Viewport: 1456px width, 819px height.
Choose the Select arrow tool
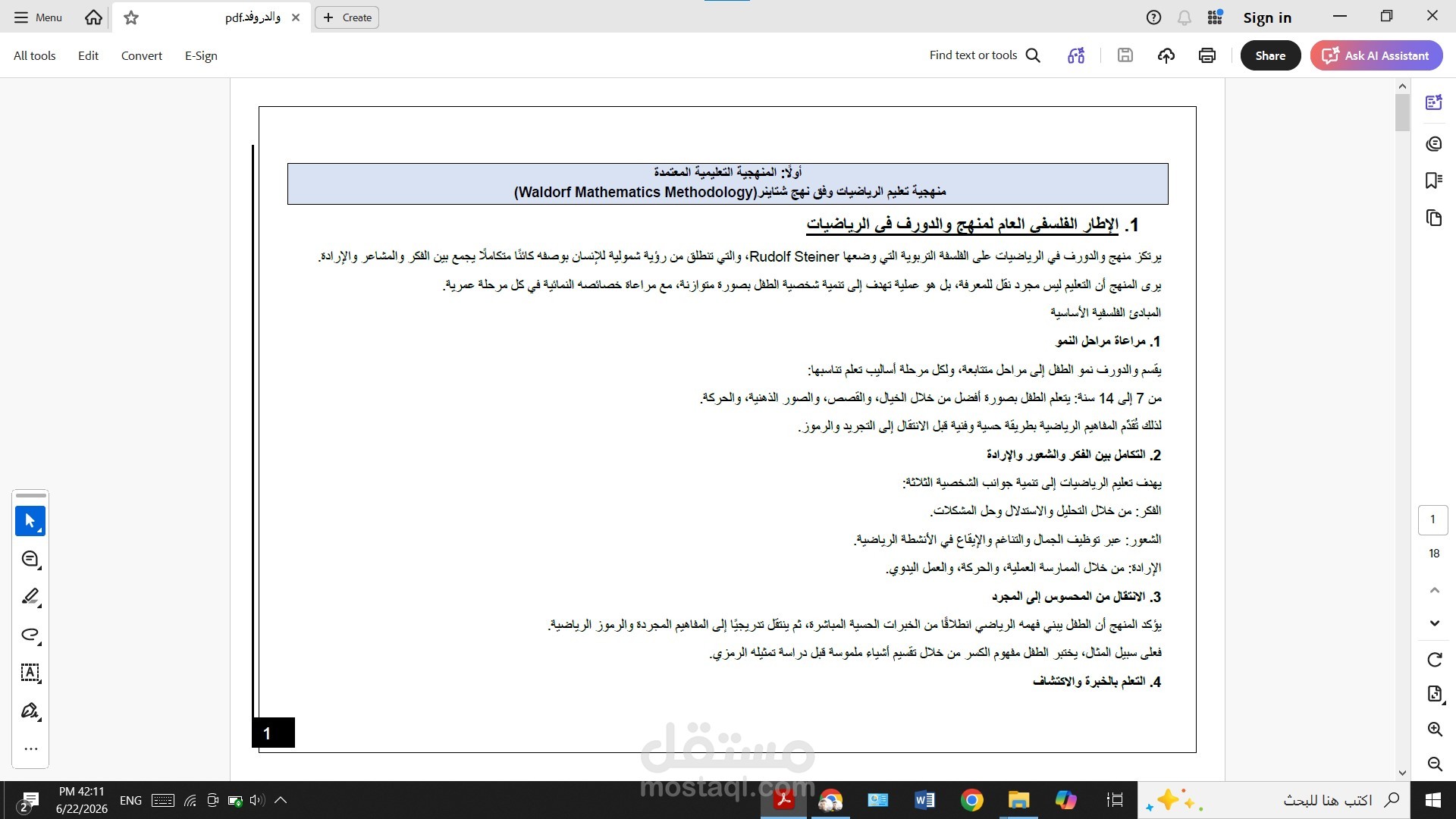pyautogui.click(x=30, y=521)
